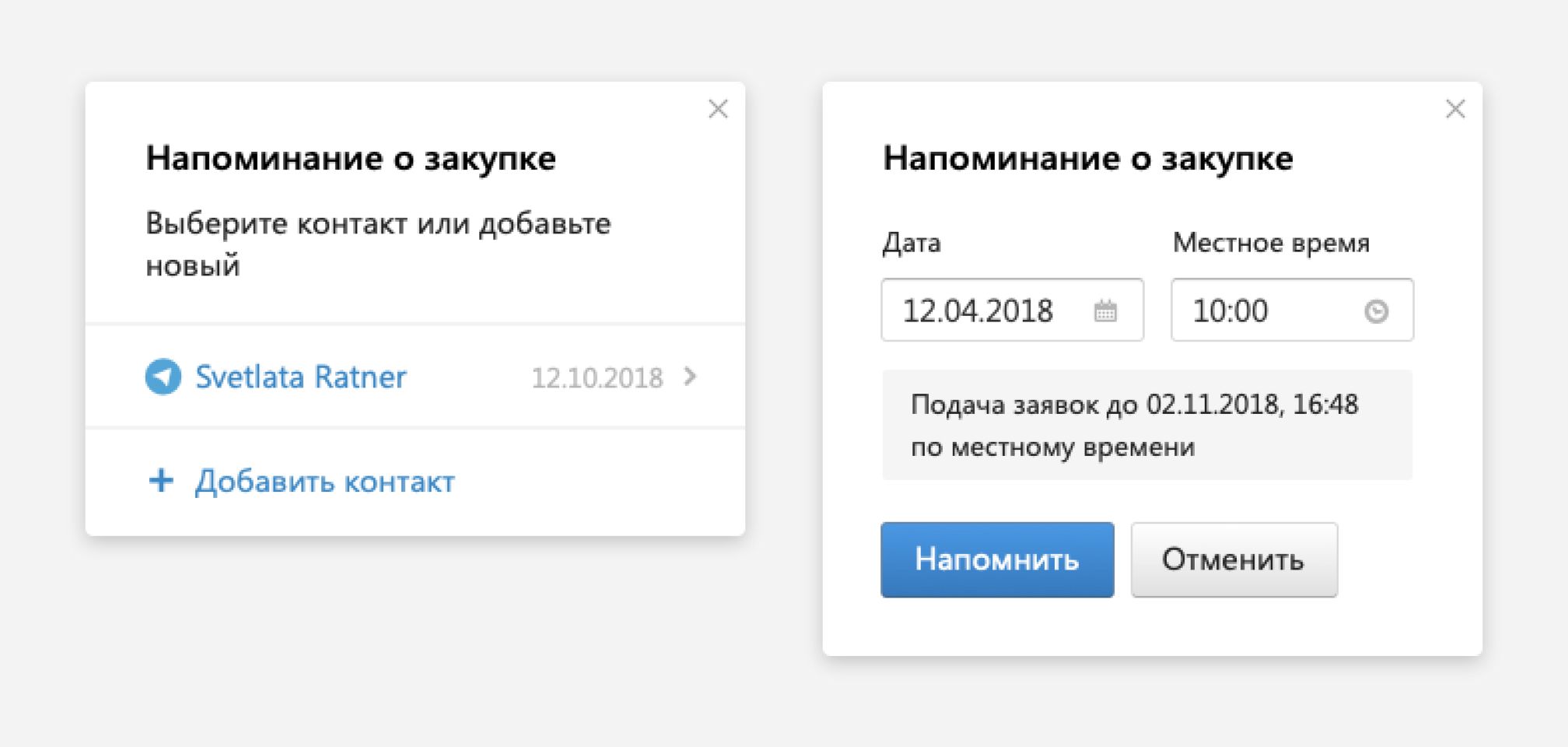The height and width of the screenshot is (747, 1568).
Task: Click the "Дата" field label
Action: click(x=912, y=243)
